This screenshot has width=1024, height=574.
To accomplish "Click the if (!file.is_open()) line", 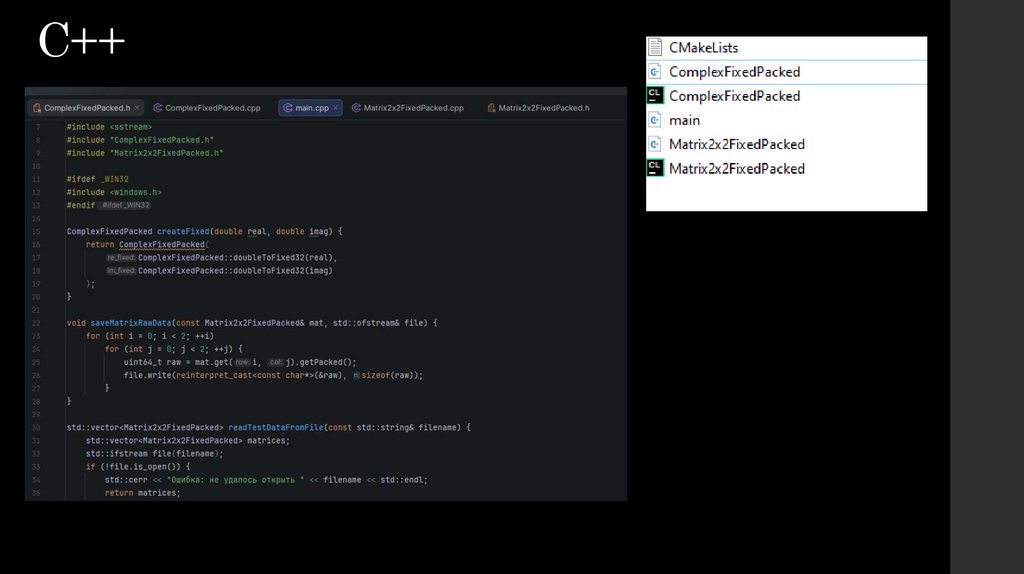I will pyautogui.click(x=138, y=466).
